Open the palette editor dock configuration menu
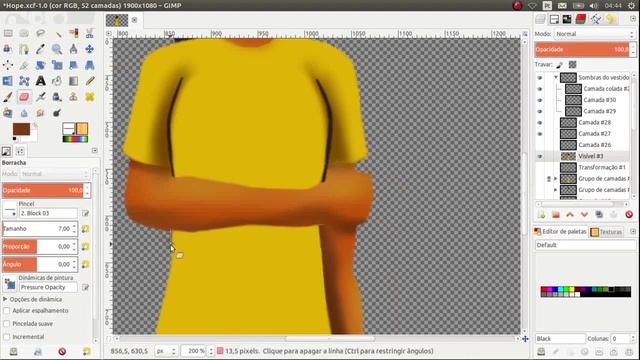640x360 pixels. 633,231
